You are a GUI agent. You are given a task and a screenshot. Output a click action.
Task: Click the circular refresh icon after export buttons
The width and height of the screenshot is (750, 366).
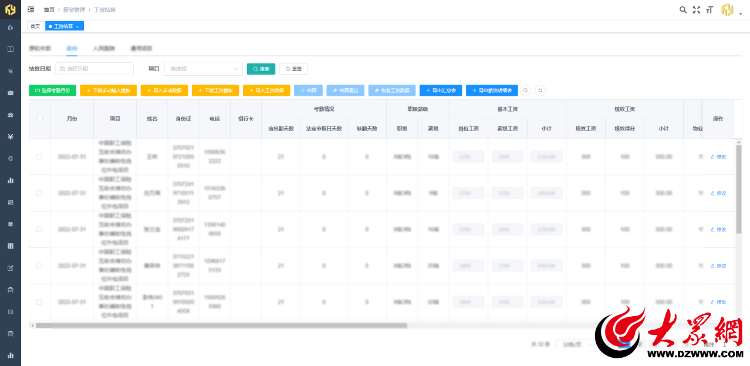[x=526, y=90]
